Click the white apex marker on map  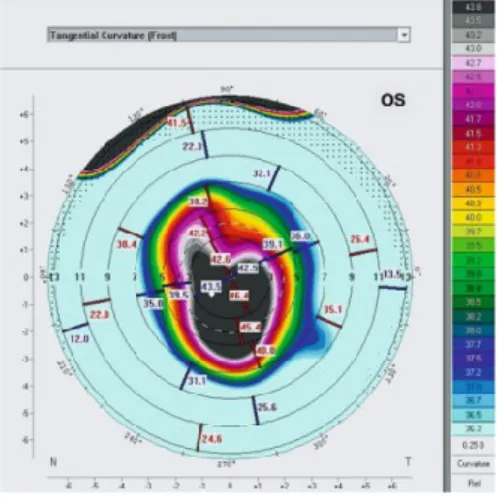211,295
